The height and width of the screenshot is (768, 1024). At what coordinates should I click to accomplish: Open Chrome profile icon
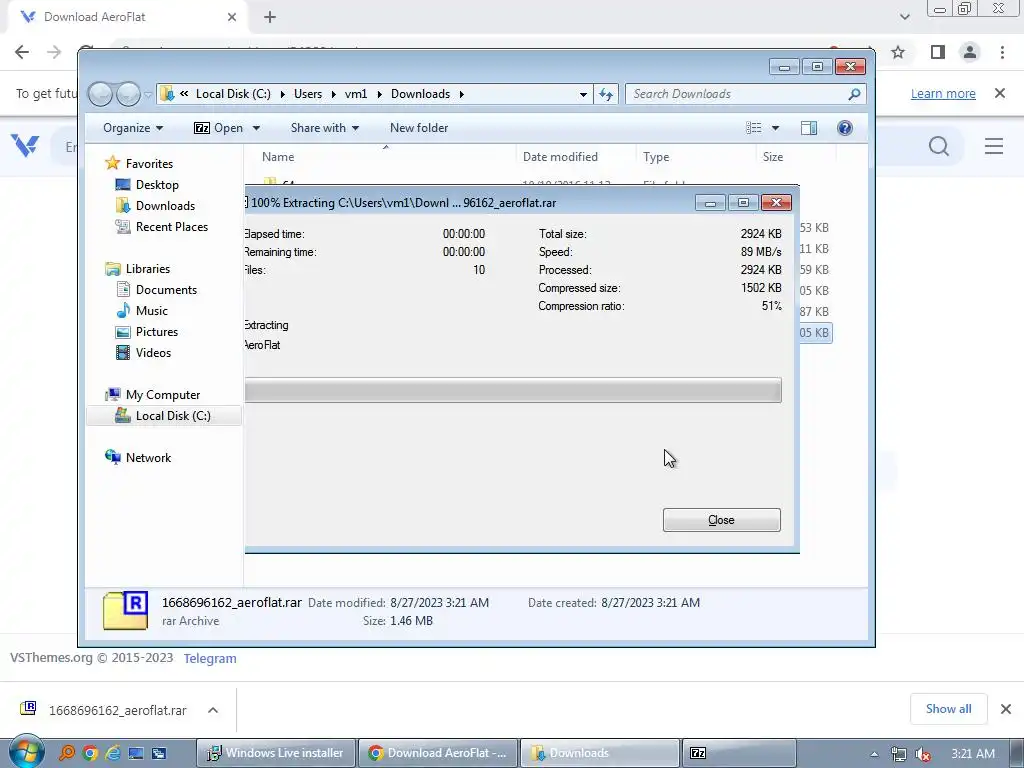[970, 52]
